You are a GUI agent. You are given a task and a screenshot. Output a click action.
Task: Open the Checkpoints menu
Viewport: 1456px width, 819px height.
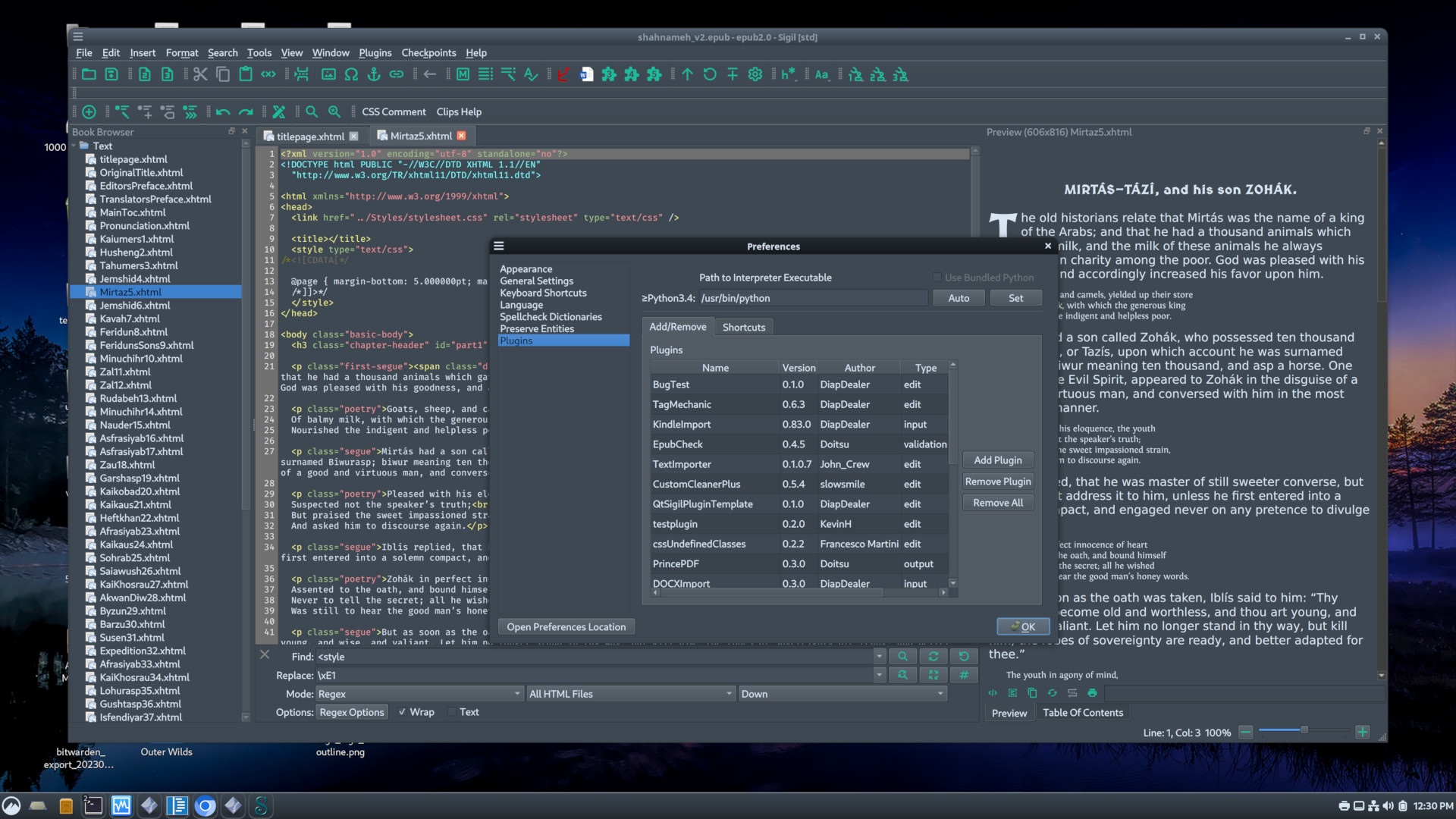(428, 53)
